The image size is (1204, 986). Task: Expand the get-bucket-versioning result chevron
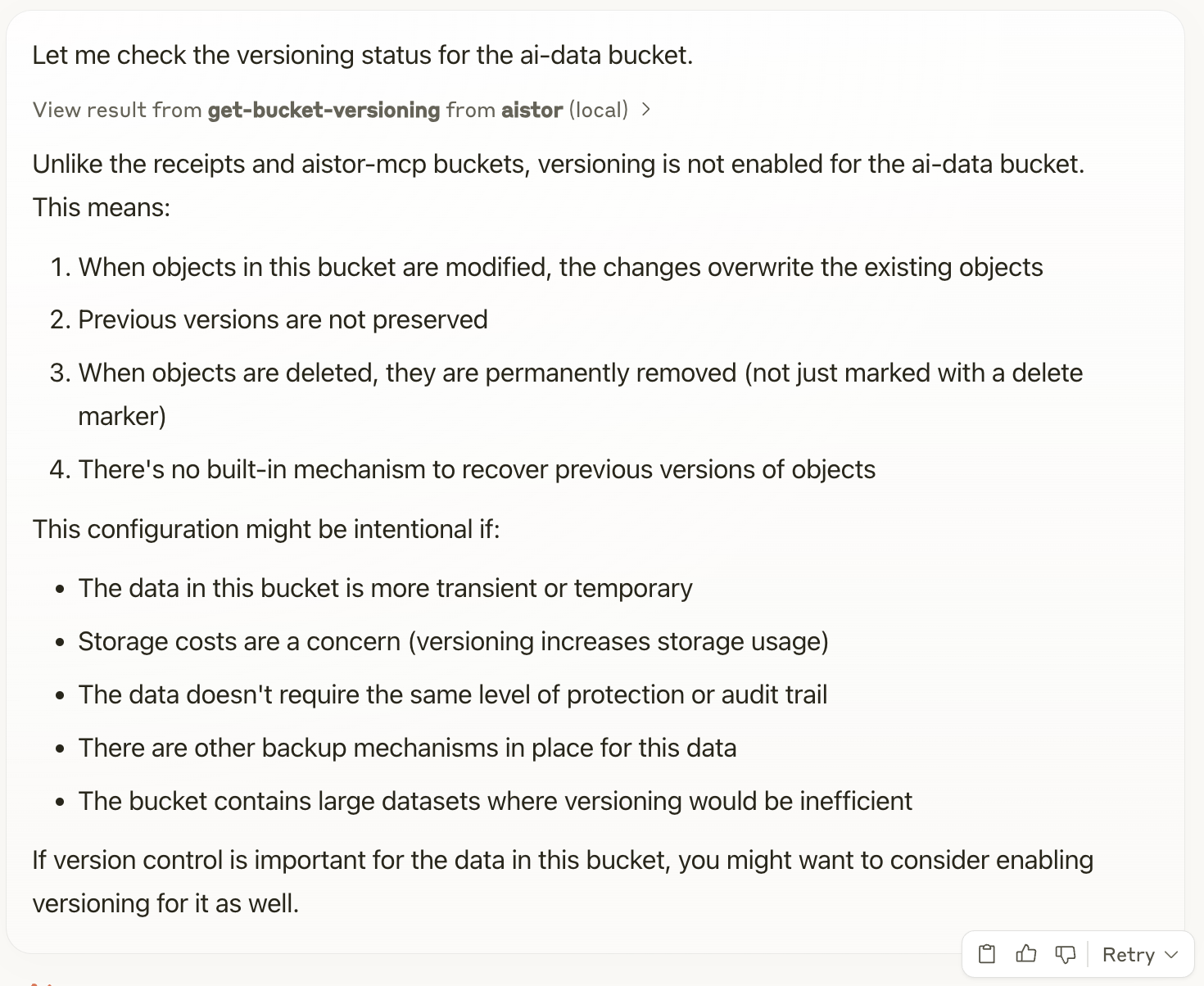pos(646,109)
